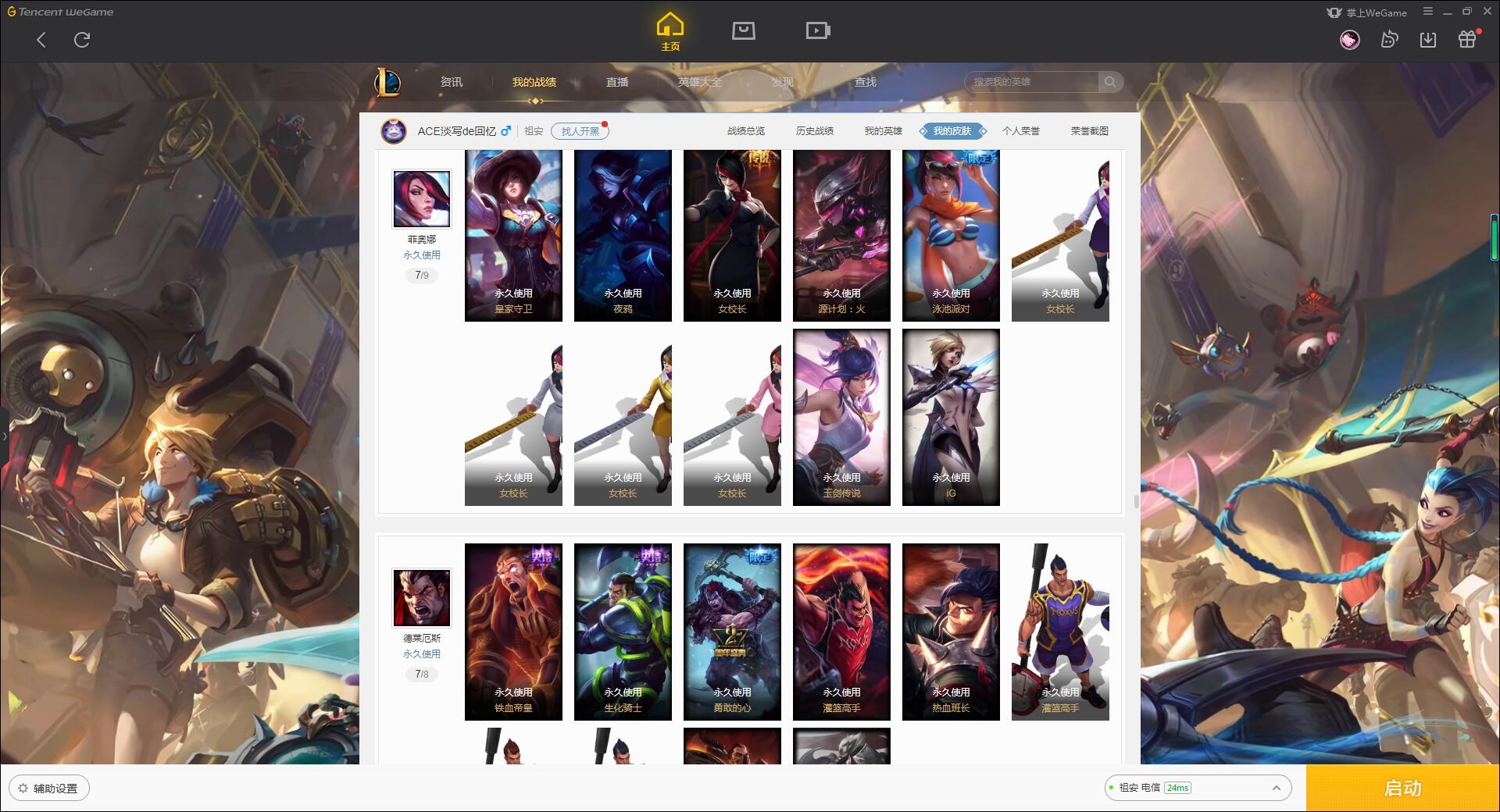Screen dimensions: 1500x812
Task: Select the iG skin thumbnail
Action: pos(951,417)
